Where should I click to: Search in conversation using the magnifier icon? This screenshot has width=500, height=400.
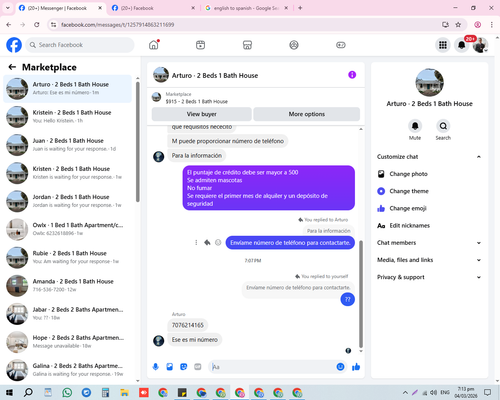pos(443,126)
